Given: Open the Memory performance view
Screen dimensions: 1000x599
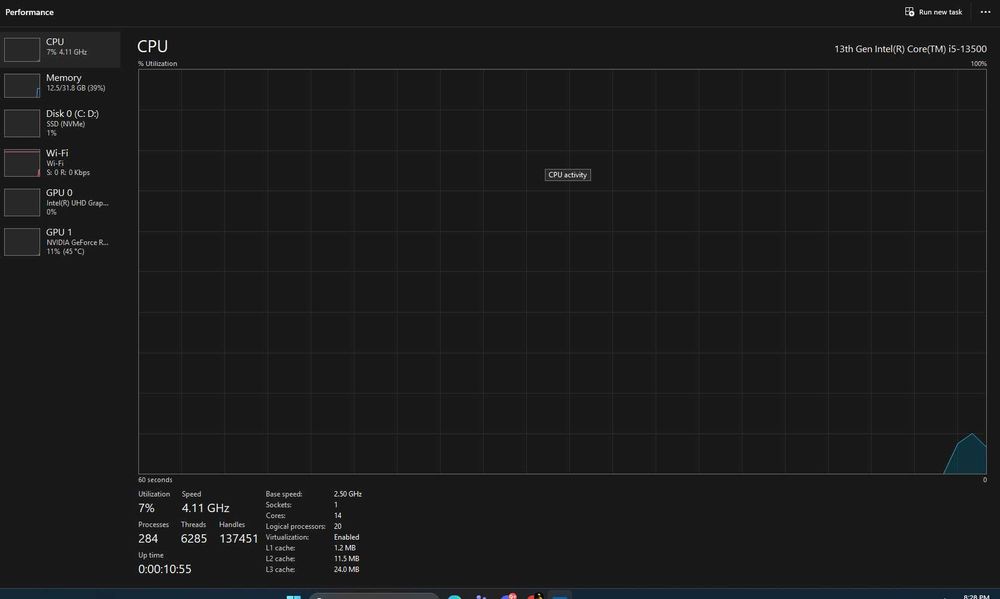Looking at the screenshot, I should tap(60, 85).
